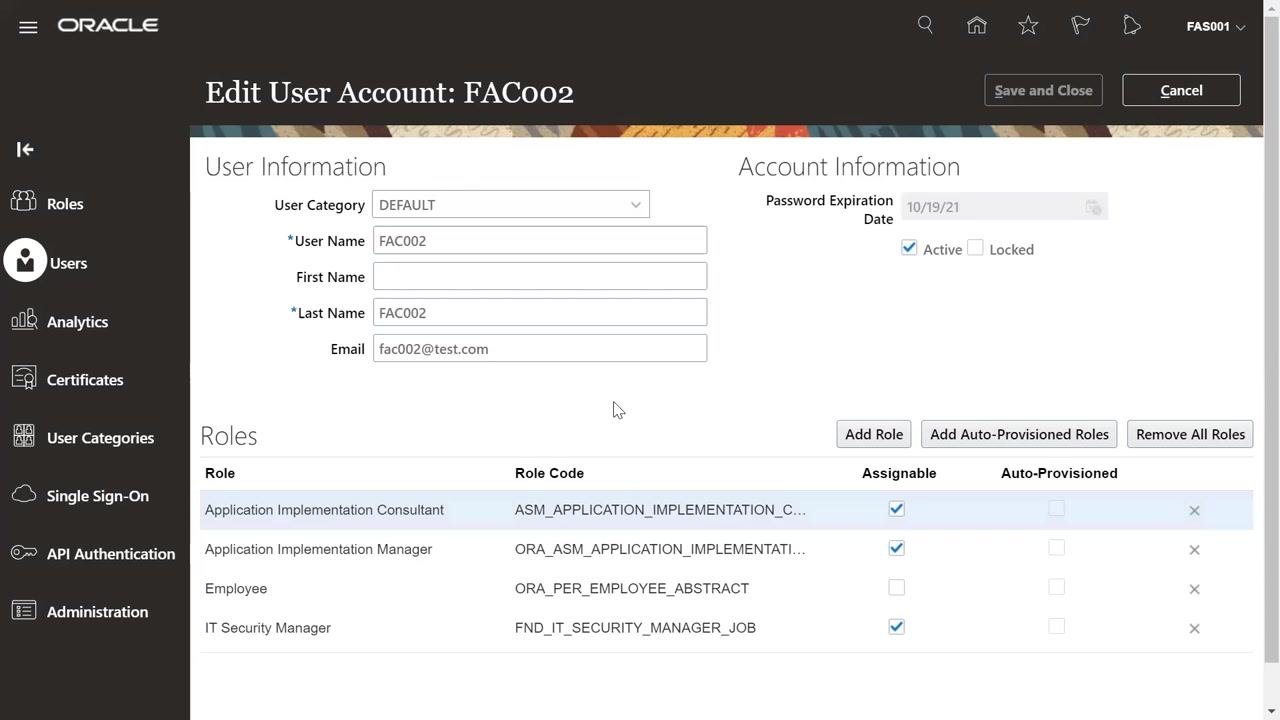Toggle Assignable for Application Implementation Manager
1280x720 pixels.
coord(897,548)
